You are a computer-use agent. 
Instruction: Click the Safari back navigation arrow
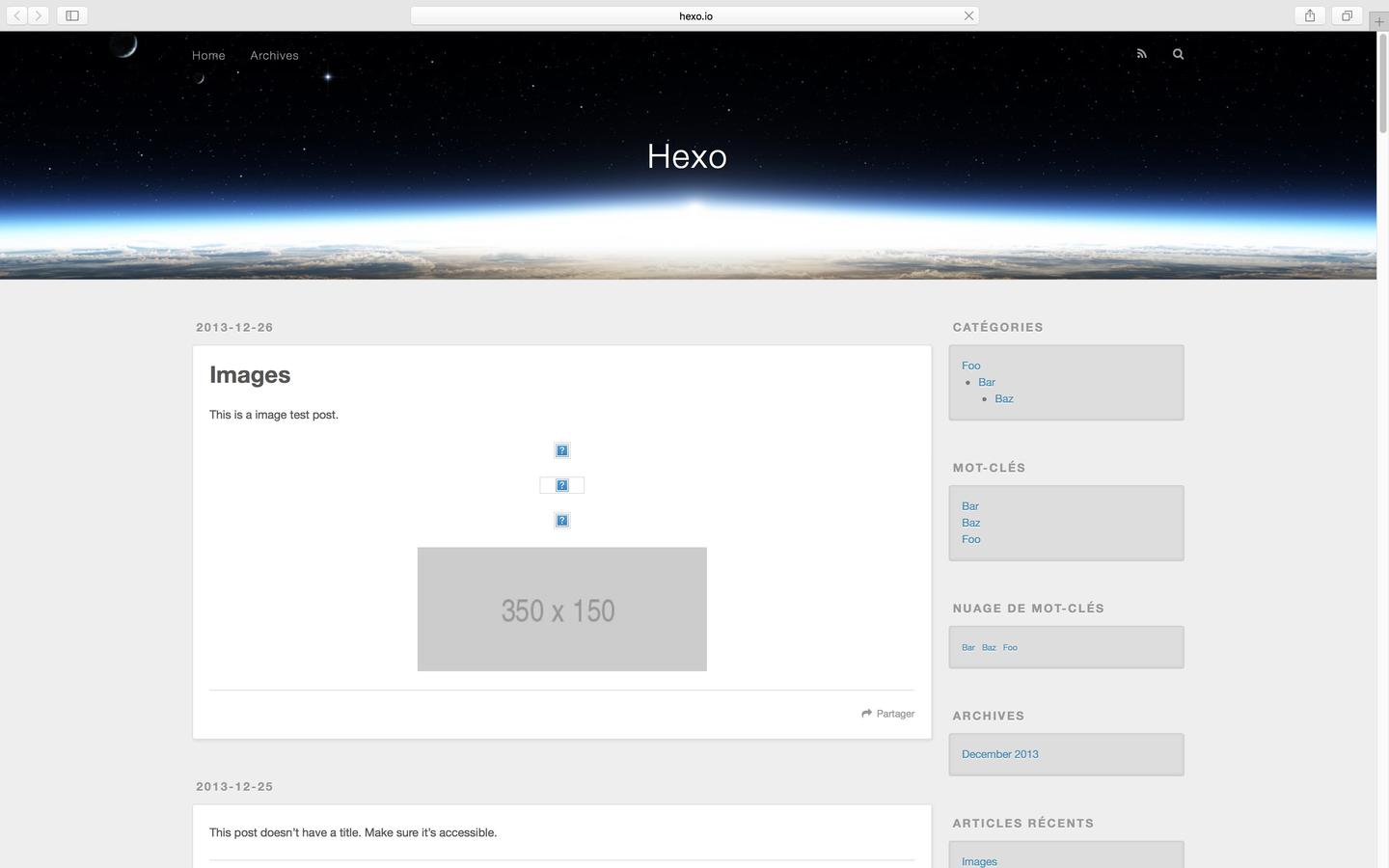(x=15, y=15)
